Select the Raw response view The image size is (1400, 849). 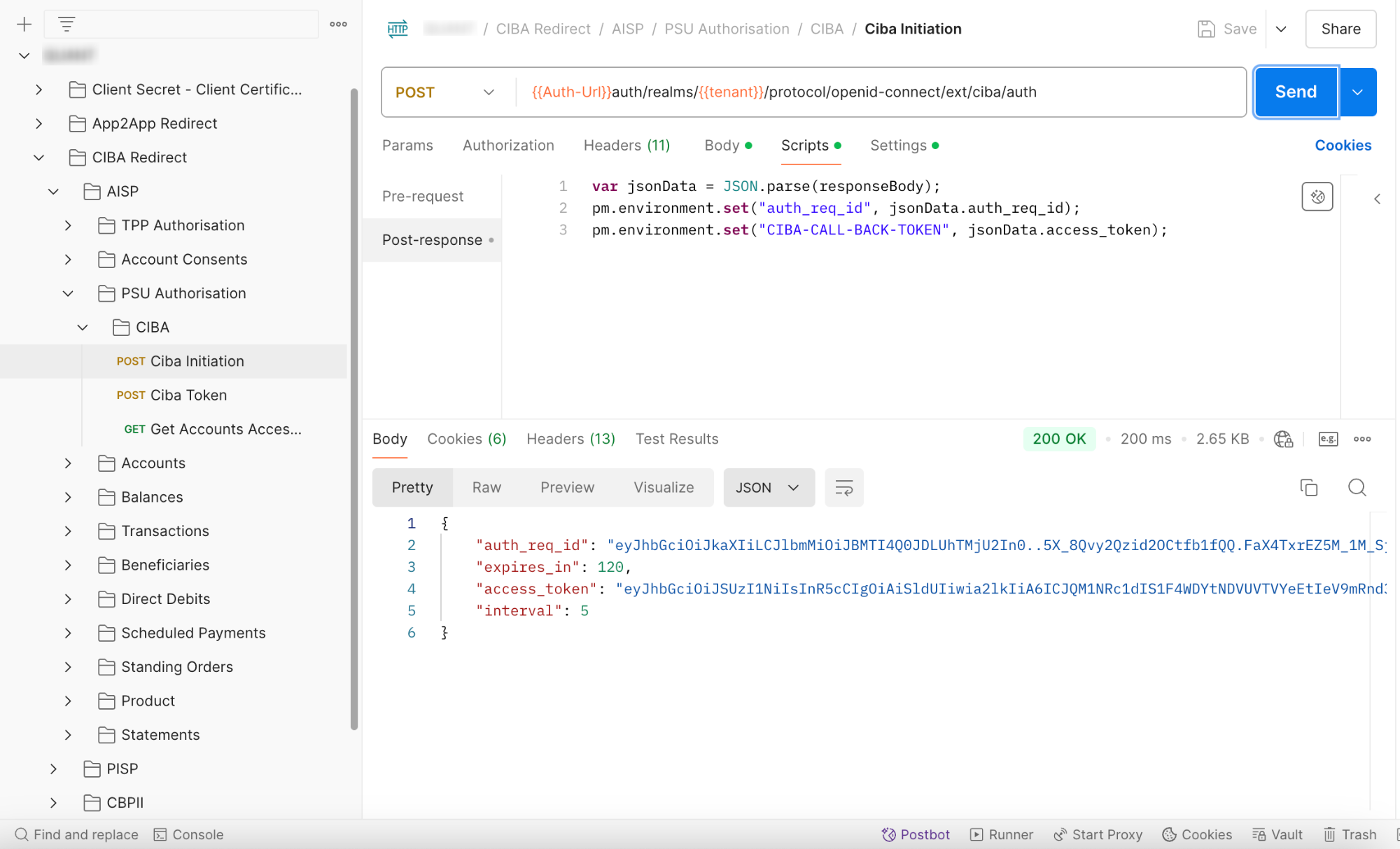486,488
